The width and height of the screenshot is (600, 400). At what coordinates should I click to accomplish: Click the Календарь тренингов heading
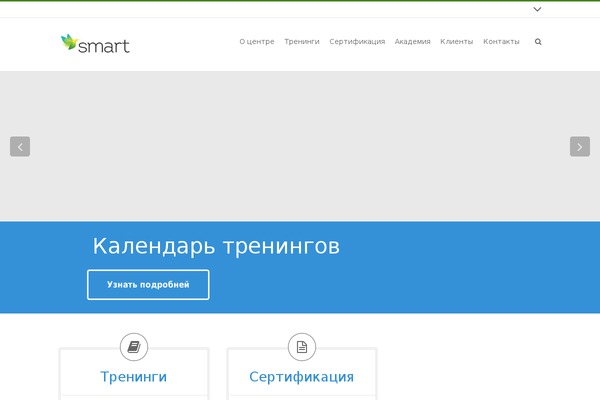[216, 246]
